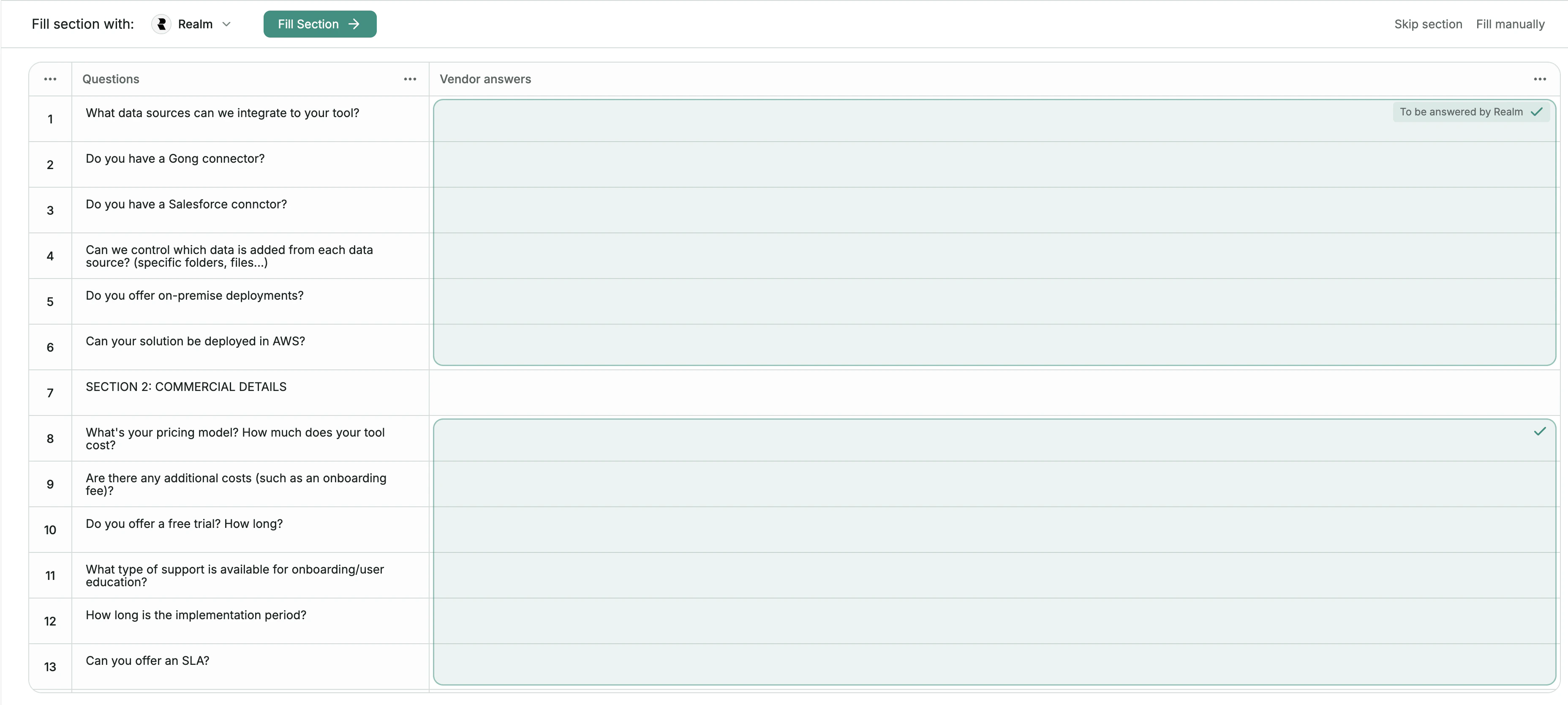The height and width of the screenshot is (705, 1568).
Task: Click the arrow icon in Fill Section button
Action: [354, 25]
